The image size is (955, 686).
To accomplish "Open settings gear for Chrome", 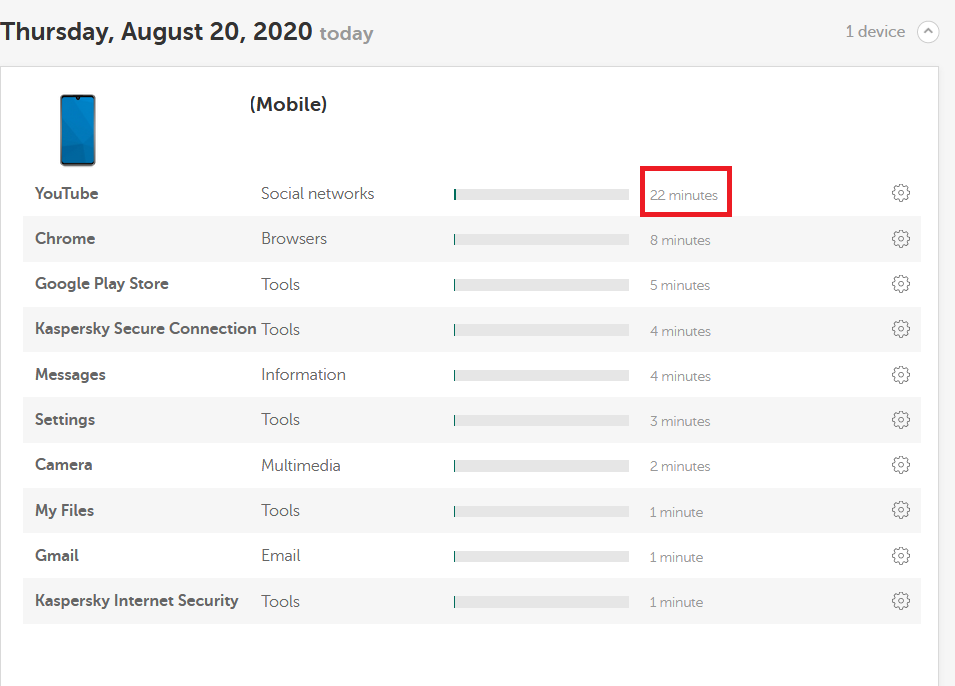I will click(901, 239).
